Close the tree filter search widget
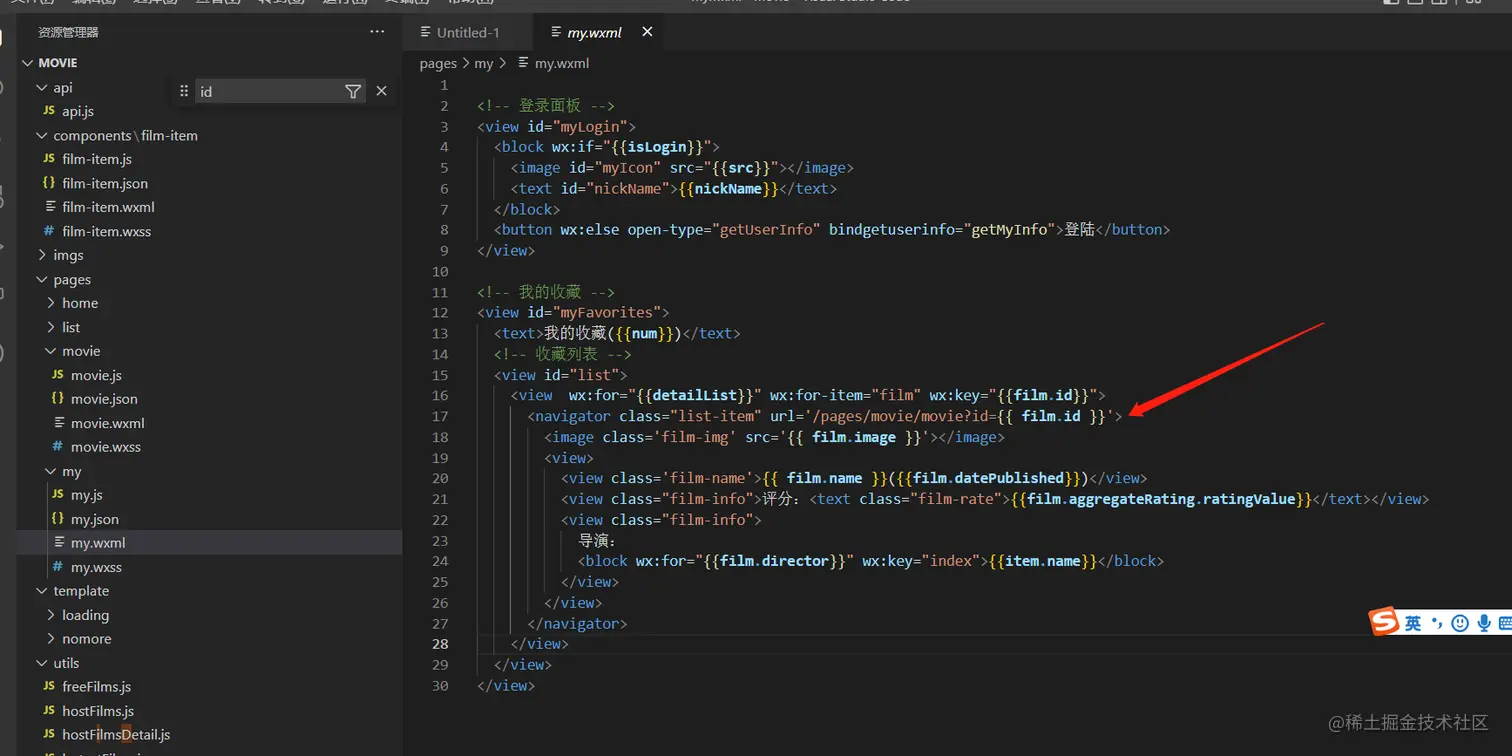 pos(381,91)
